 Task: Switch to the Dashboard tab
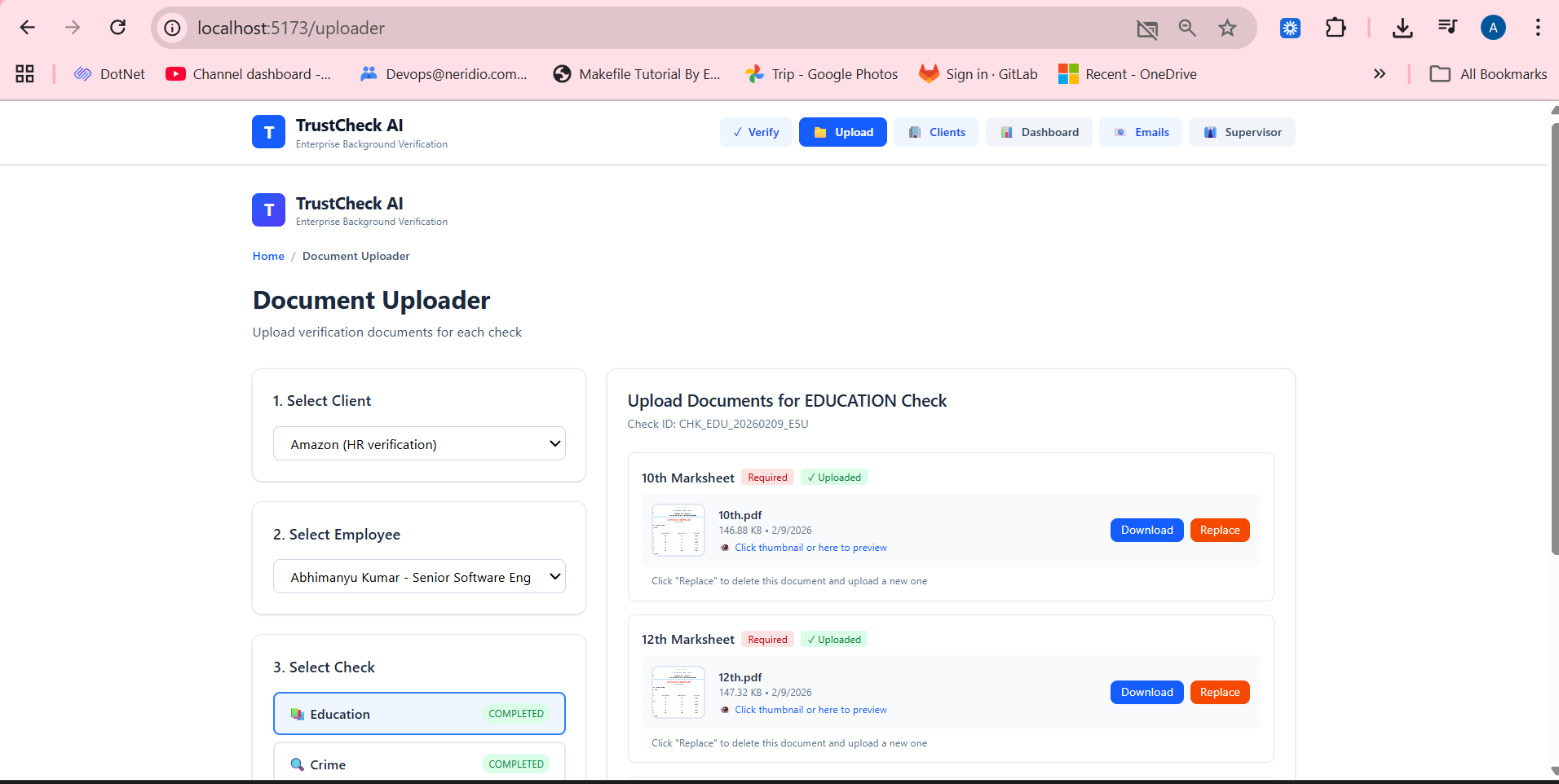pyautogui.click(x=1039, y=132)
